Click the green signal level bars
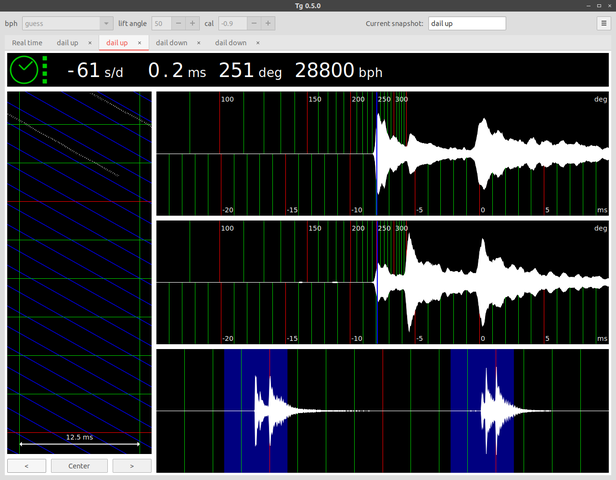This screenshot has width=616, height=480. tap(45, 70)
